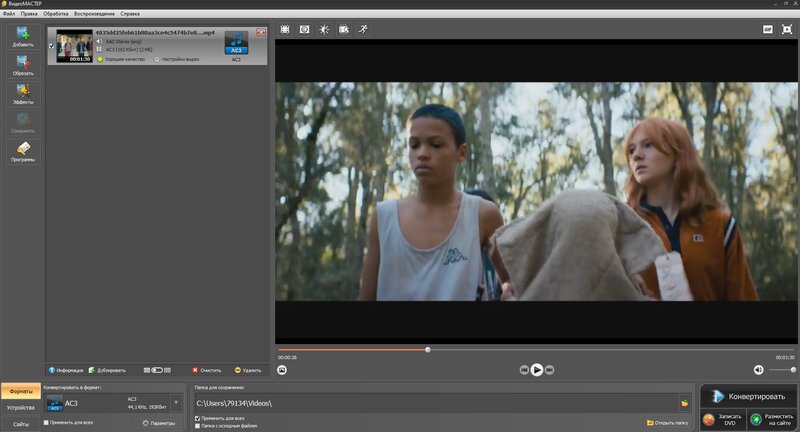Screen dimensions: 800x432
Task: Select the Форматы tab
Action: [x=21, y=391]
